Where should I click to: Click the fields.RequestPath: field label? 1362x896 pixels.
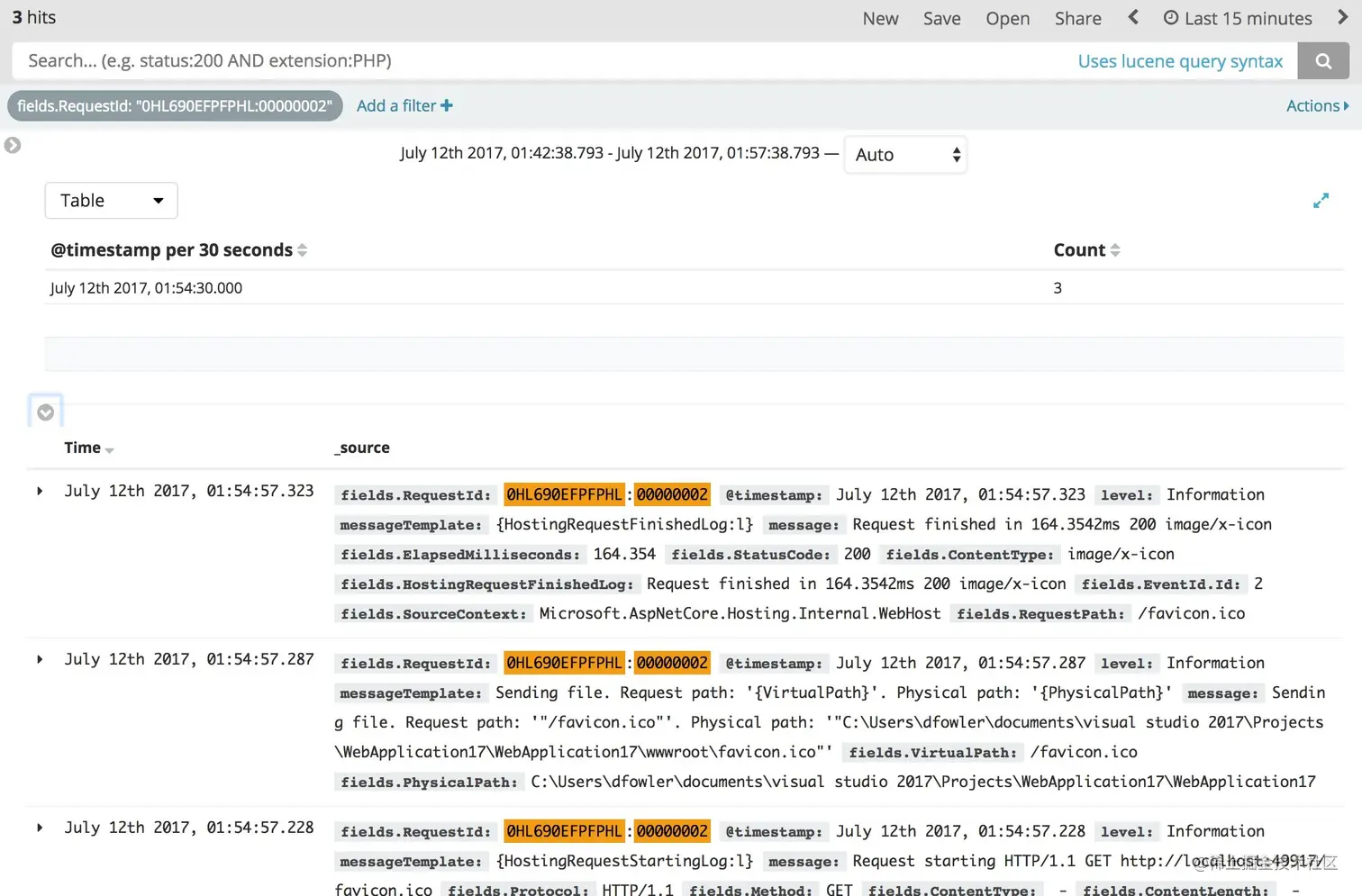(1040, 614)
